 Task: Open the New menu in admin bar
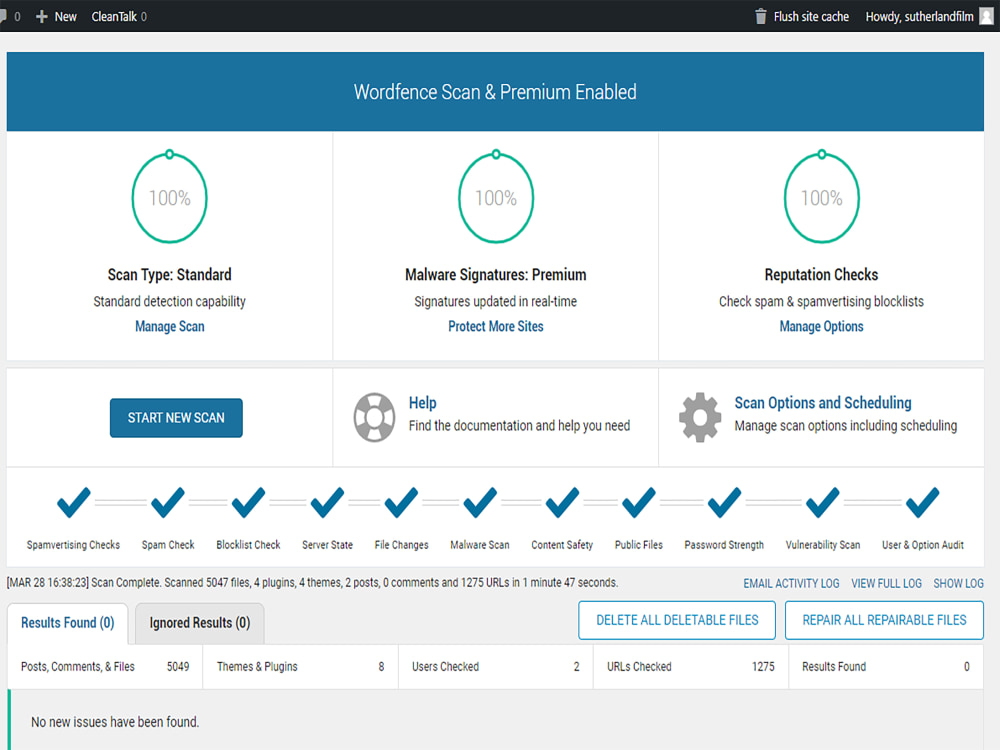[56, 17]
